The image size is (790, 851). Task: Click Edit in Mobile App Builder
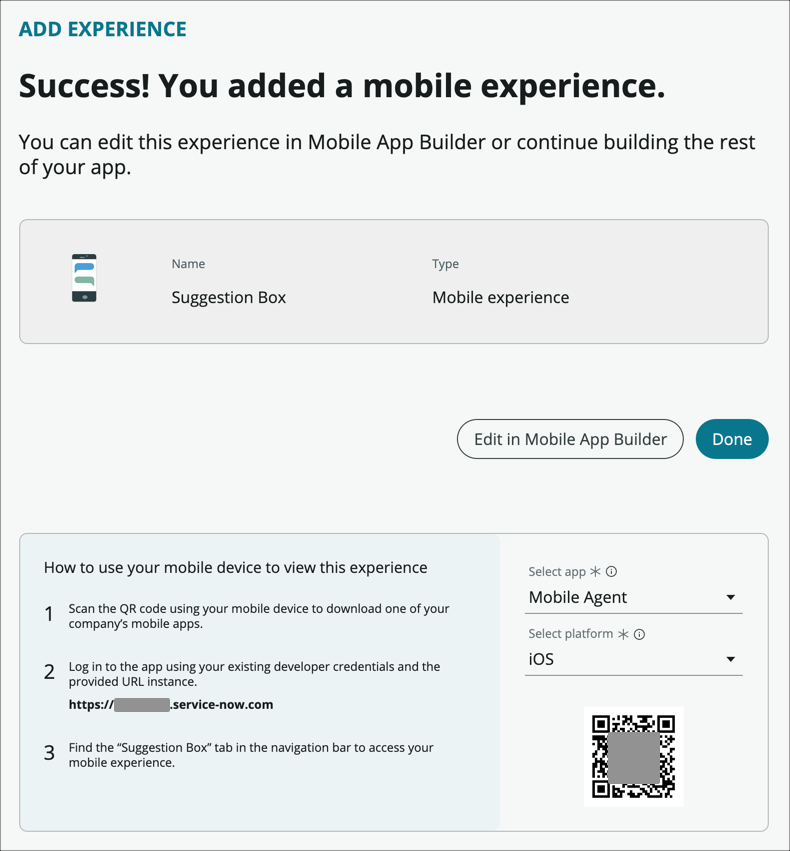pos(570,439)
